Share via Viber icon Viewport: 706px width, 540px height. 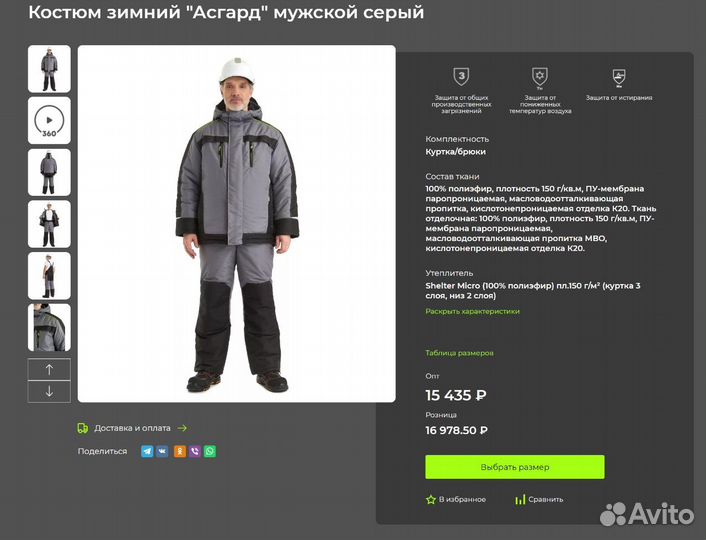(x=195, y=451)
